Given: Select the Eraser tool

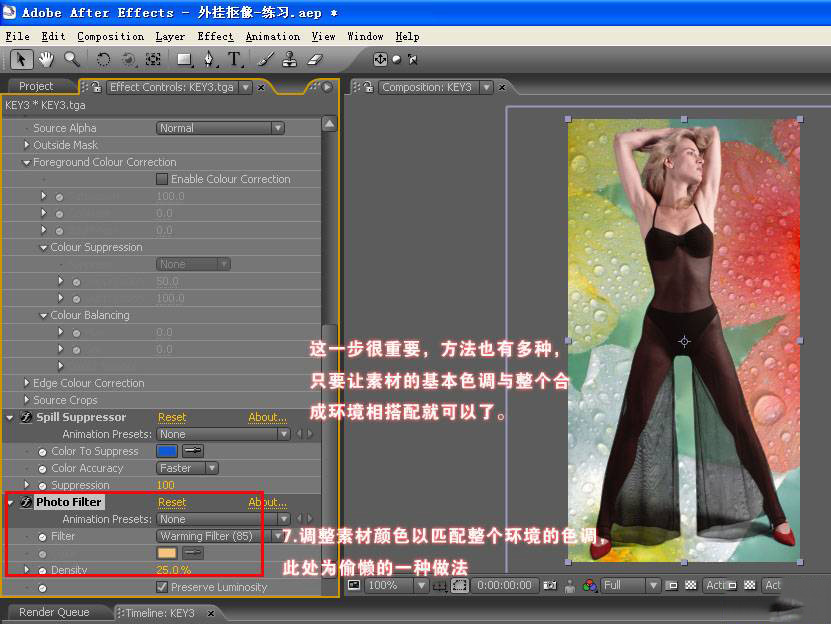Looking at the screenshot, I should point(315,59).
